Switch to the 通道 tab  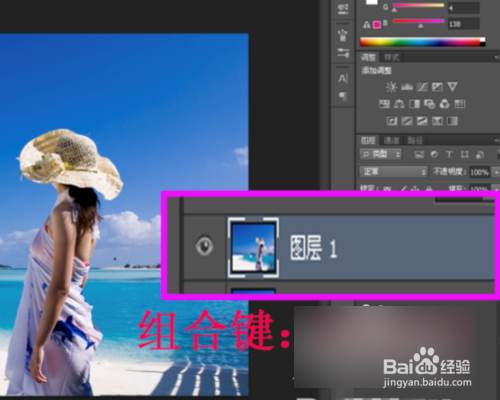point(391,140)
